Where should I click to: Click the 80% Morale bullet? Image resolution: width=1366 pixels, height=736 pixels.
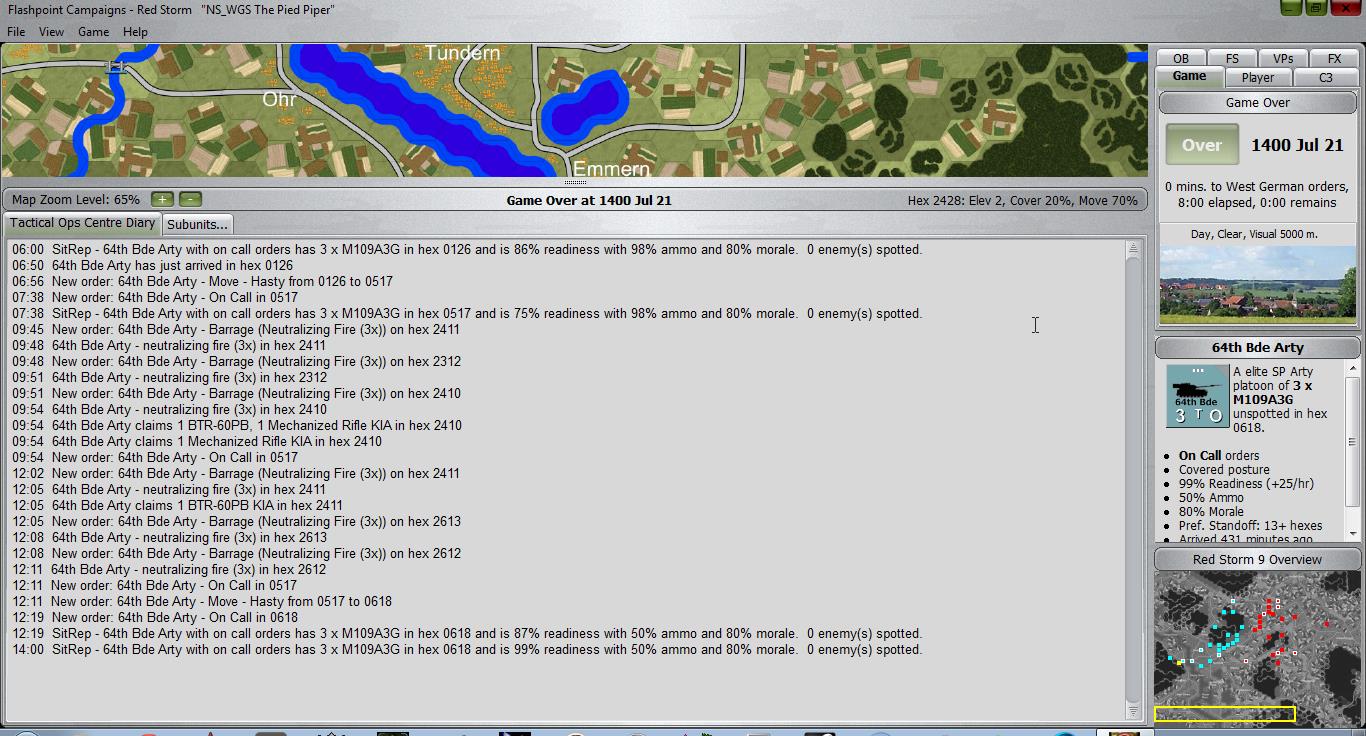click(x=1211, y=511)
